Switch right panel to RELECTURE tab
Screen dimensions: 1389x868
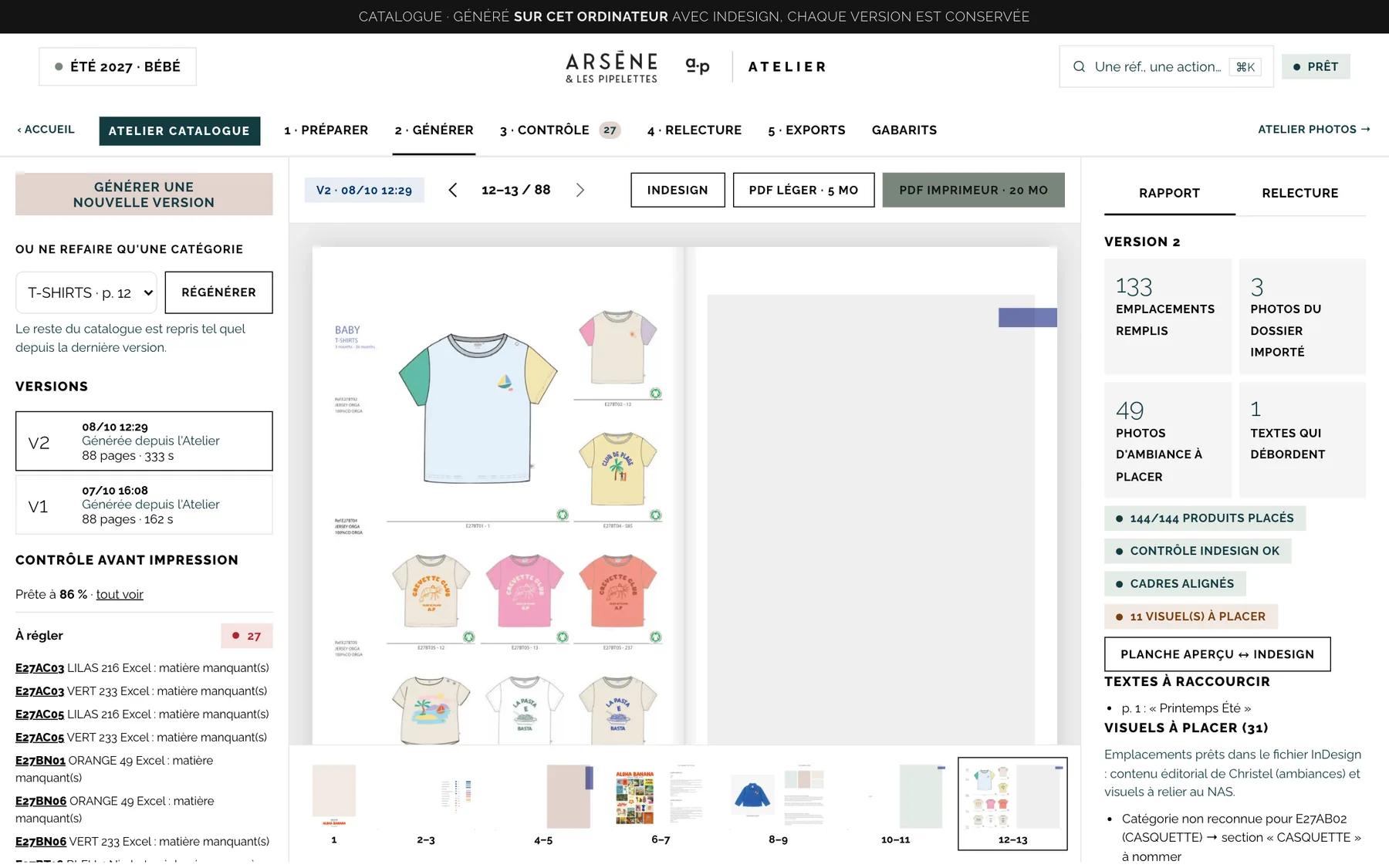click(x=1300, y=193)
